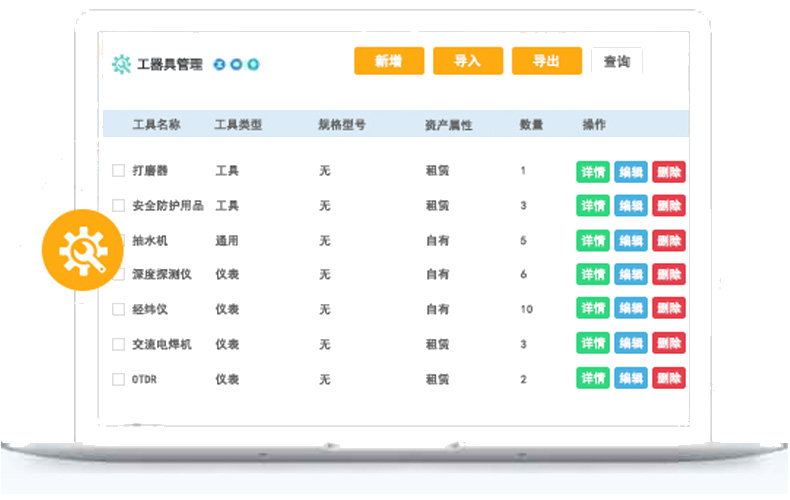Click the 工具 type cell in 安全防护用品 row
Viewport: 790px width, 500px height.
[227, 205]
